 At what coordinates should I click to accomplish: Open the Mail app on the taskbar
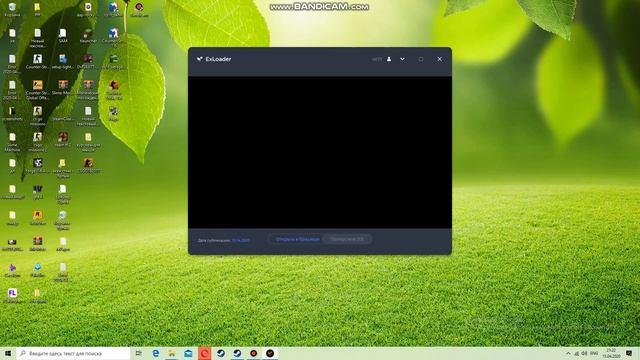pyautogui.click(x=188, y=353)
